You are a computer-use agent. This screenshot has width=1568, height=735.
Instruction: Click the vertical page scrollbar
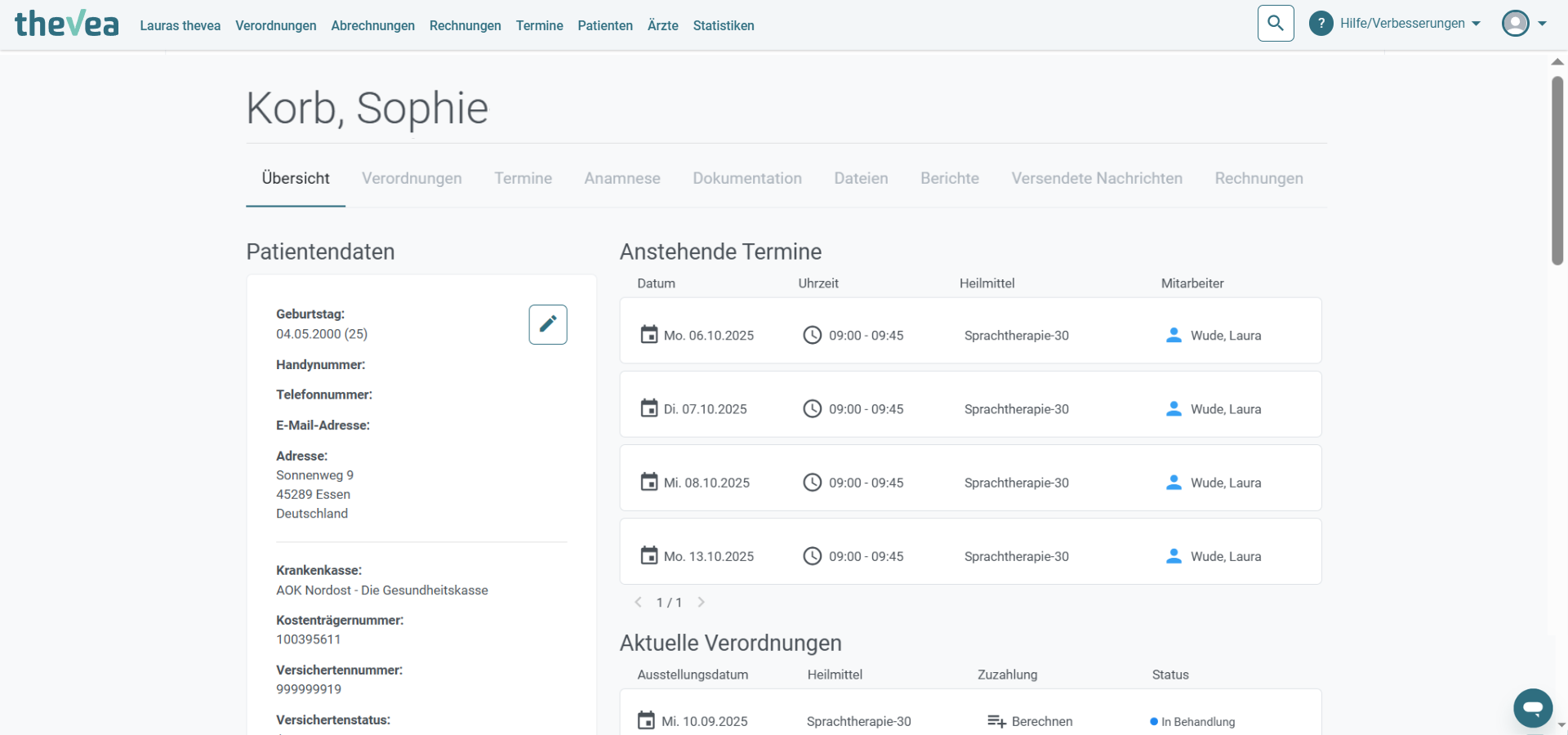1557,171
